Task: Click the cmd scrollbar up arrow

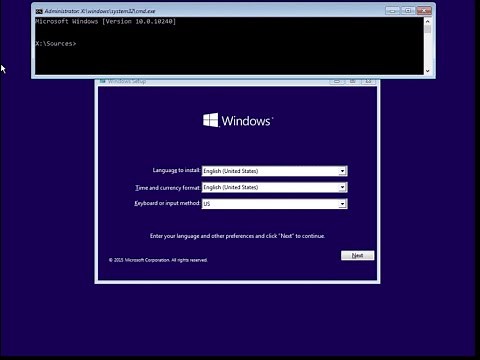Action: tap(428, 21)
